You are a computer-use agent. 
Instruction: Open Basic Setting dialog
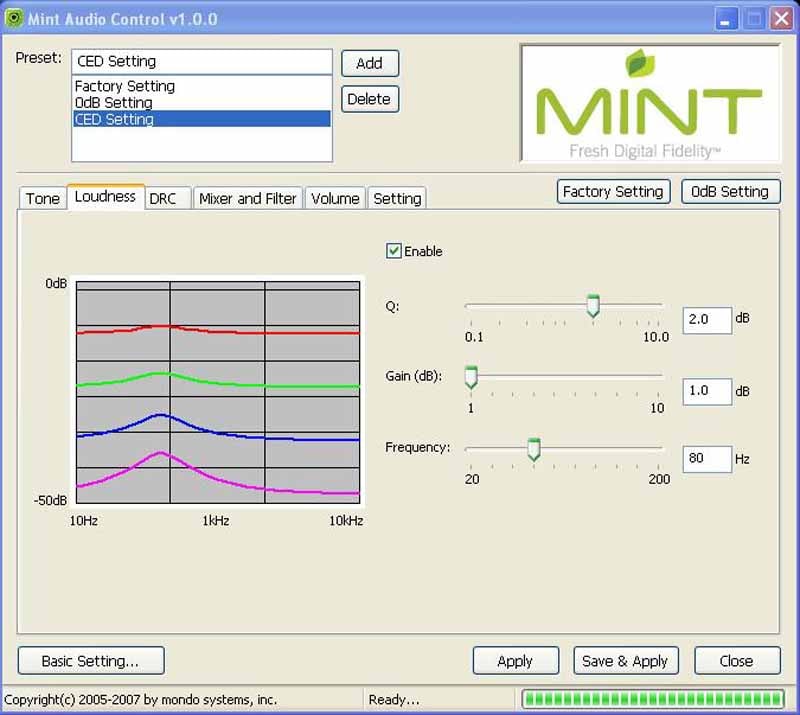coord(90,661)
